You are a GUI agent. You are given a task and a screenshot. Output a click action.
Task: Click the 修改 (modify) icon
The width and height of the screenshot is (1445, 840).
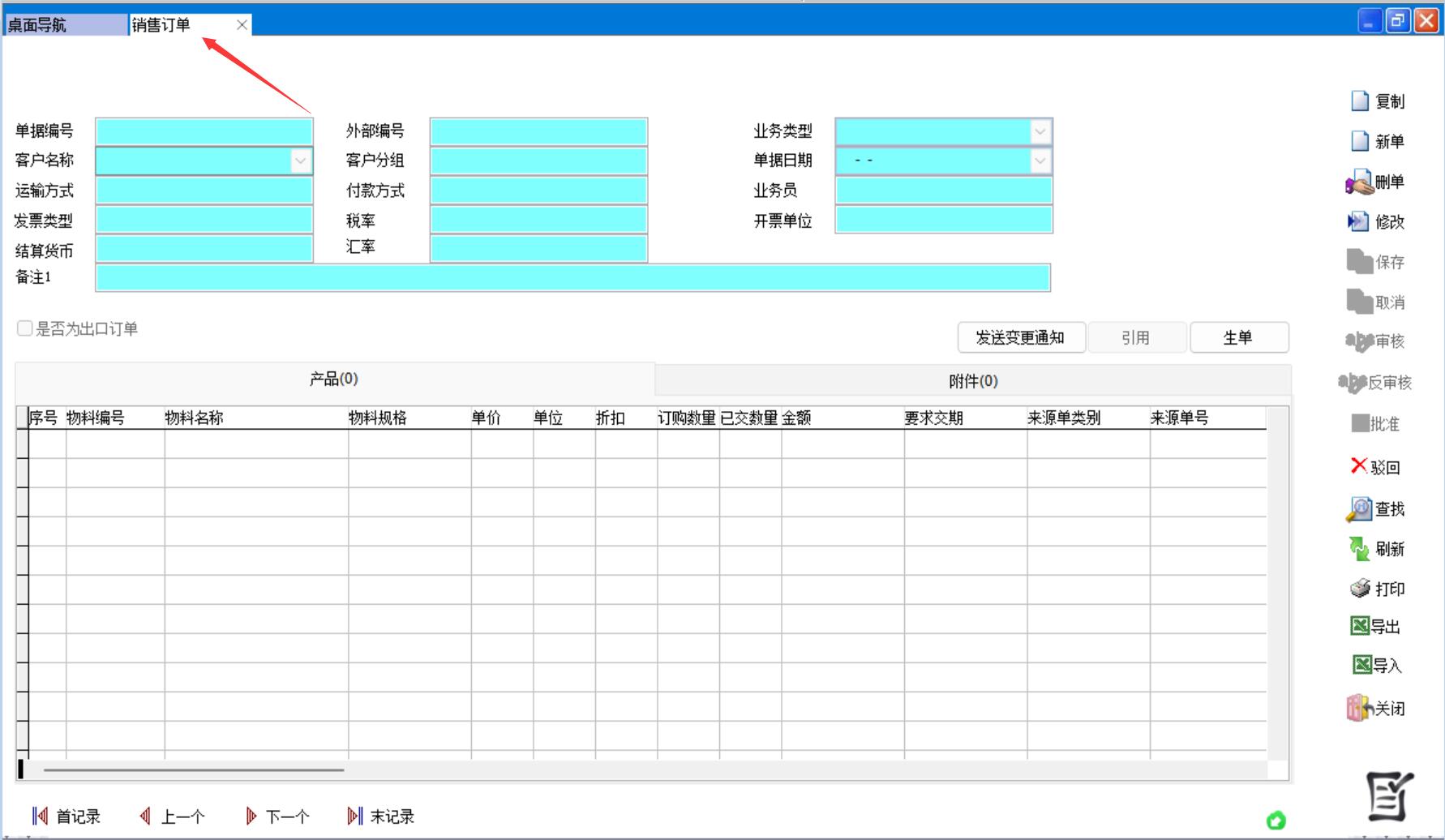click(1358, 221)
